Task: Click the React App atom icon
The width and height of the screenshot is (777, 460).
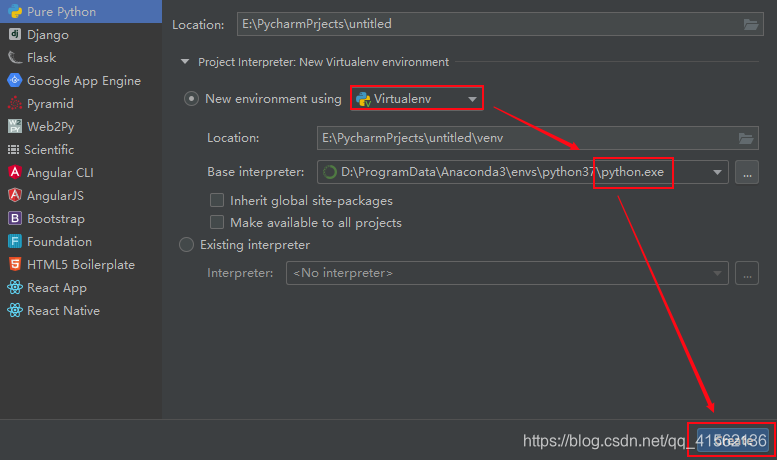Action: click(15, 287)
